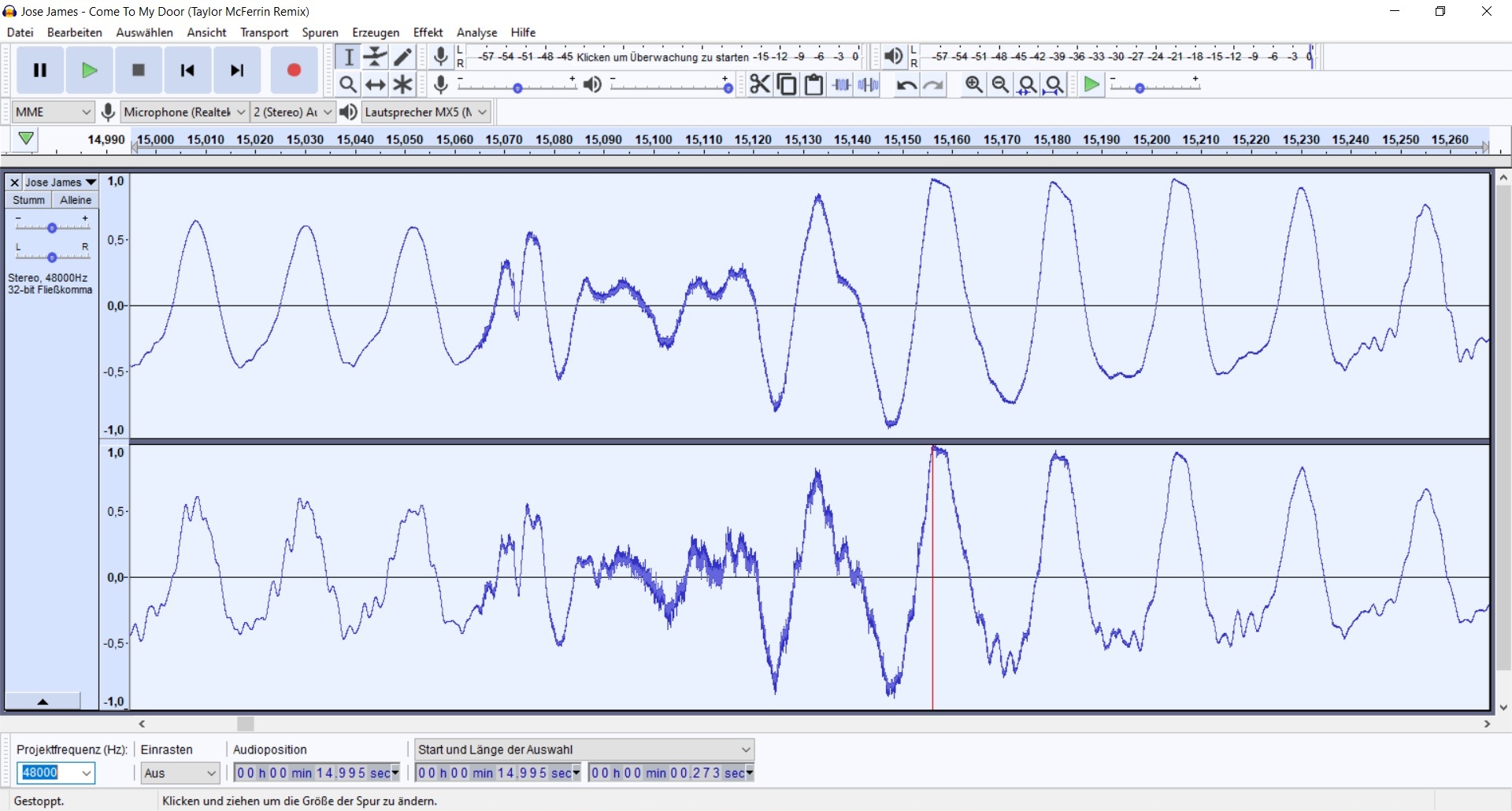Select the Time Shift tool
This screenshot has width=1512, height=811.
tap(376, 84)
